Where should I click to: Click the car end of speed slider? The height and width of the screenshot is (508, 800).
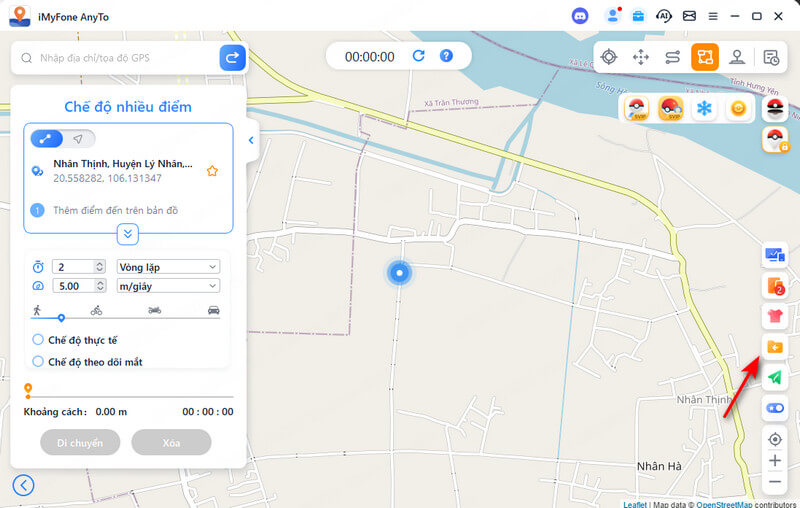click(213, 311)
